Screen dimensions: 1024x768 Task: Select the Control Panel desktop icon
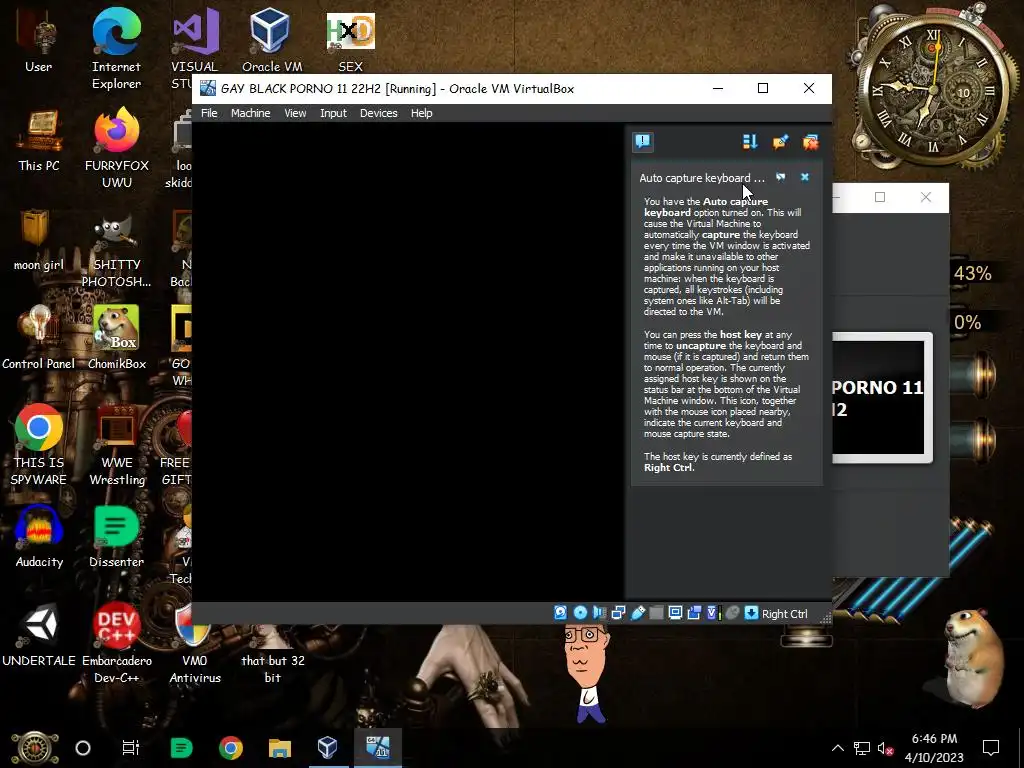coord(39,338)
